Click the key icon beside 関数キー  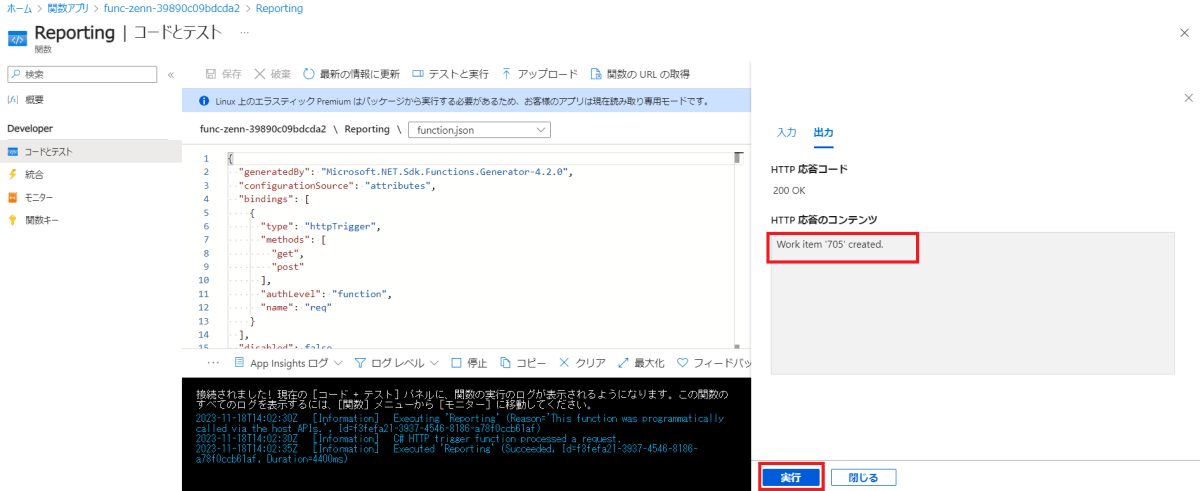point(13,220)
